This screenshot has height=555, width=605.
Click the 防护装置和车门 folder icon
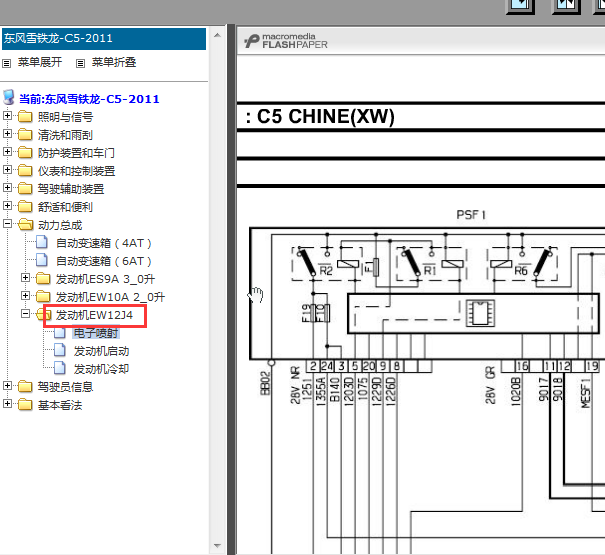coord(25,152)
